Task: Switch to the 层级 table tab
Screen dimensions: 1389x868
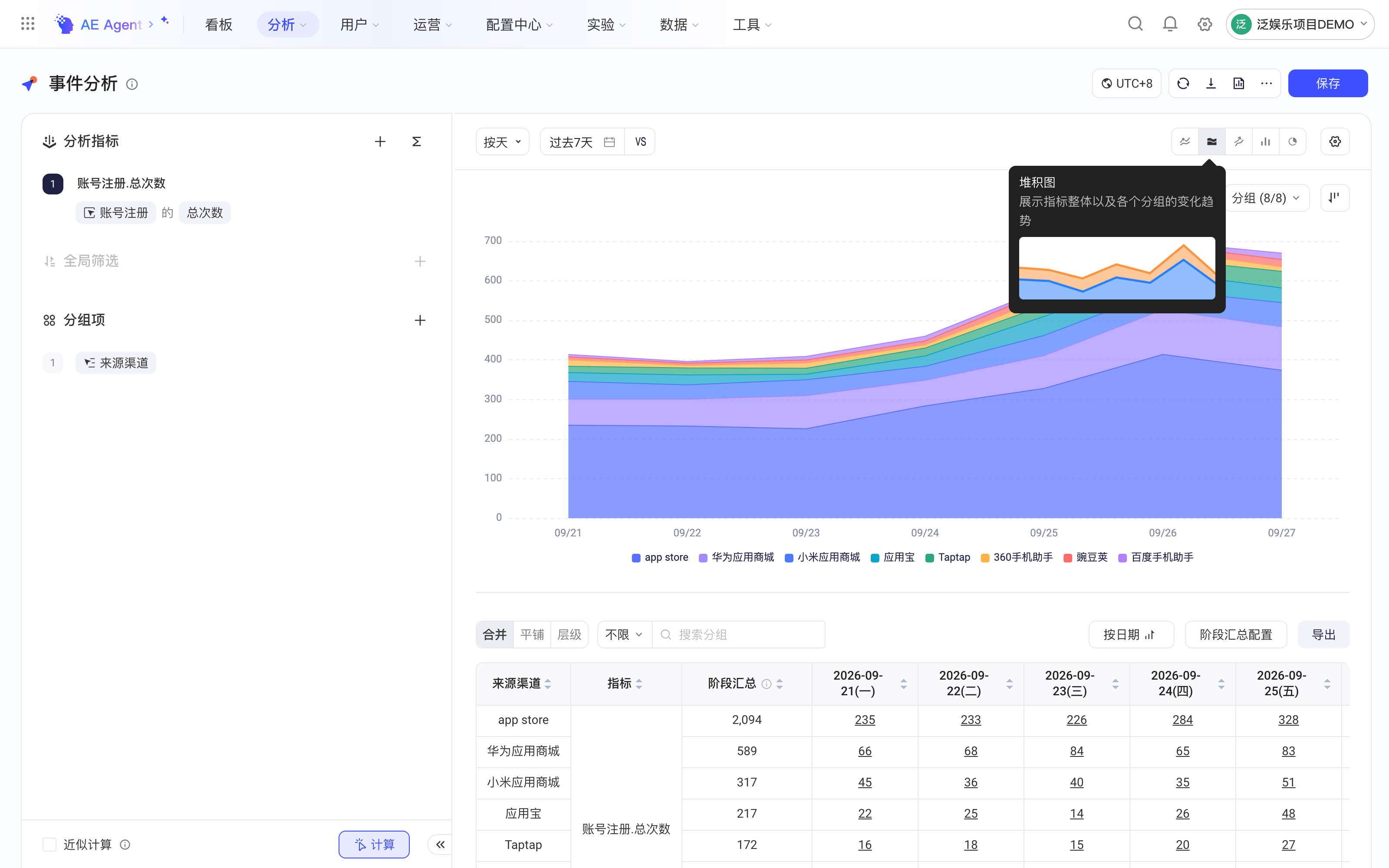Action: (569, 635)
